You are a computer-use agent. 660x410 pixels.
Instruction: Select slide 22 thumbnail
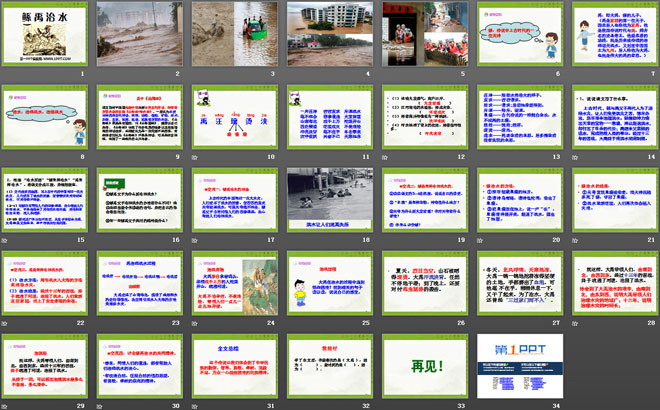tap(45, 283)
